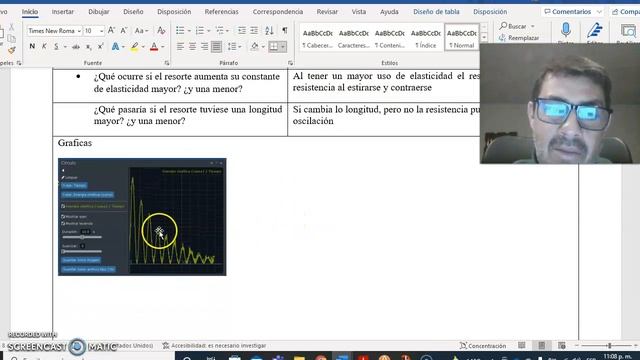Open the Revisar tab
Image resolution: width=640 pixels, height=360 pixels.
pos(327,12)
